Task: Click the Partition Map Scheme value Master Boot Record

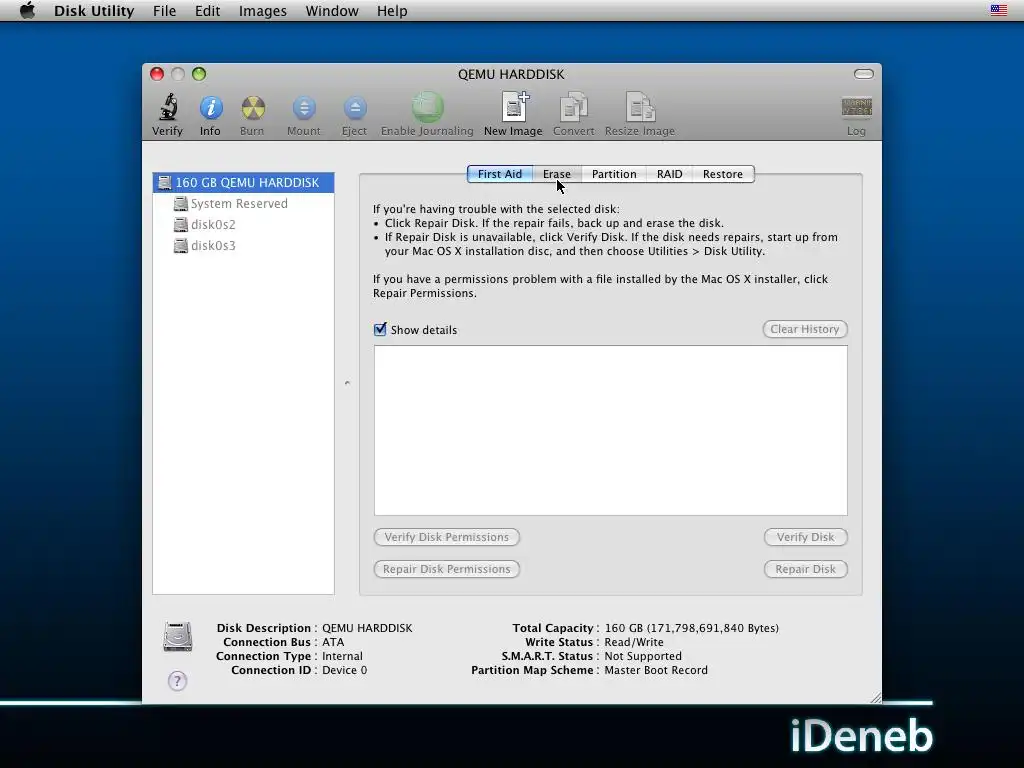Action: pos(656,670)
